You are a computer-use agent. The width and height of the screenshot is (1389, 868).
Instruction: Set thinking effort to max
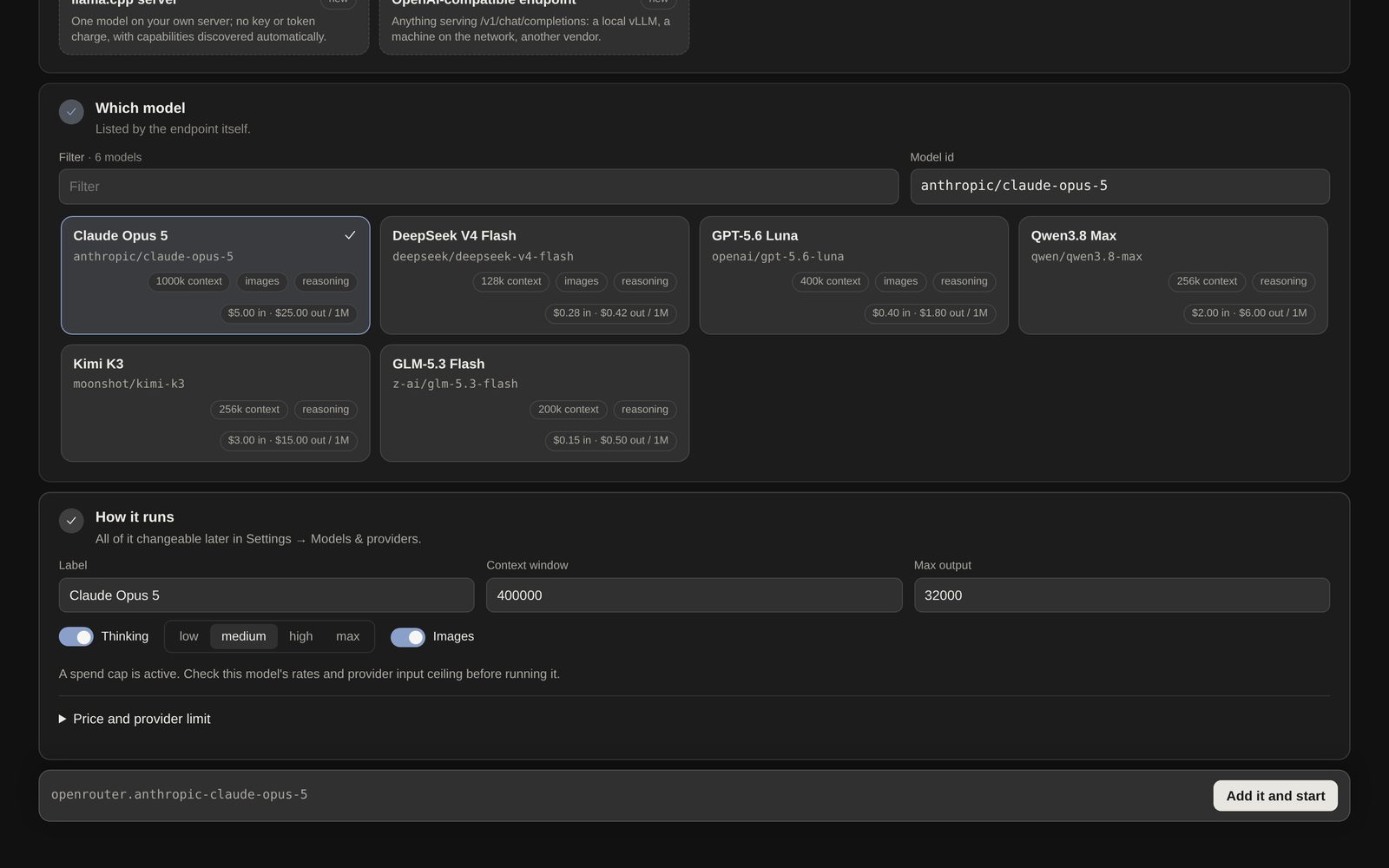pyautogui.click(x=348, y=636)
